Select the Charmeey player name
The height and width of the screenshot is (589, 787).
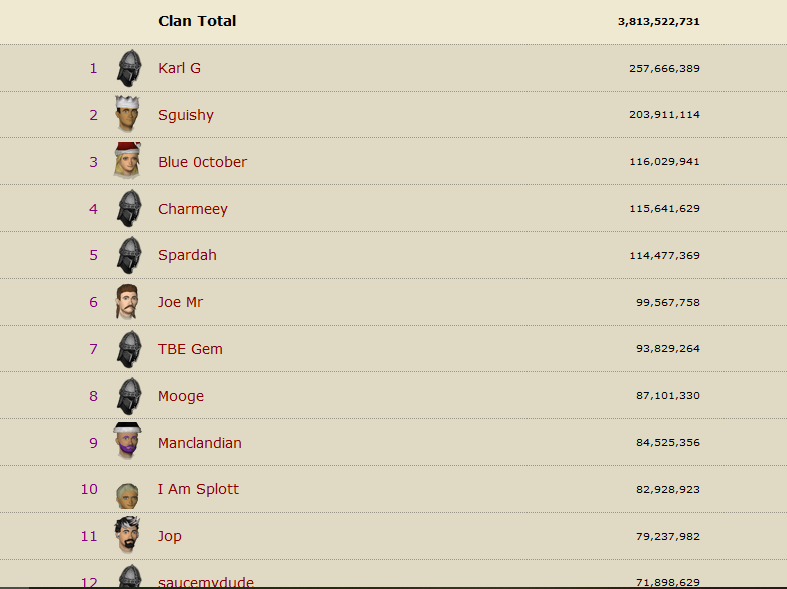coord(193,209)
